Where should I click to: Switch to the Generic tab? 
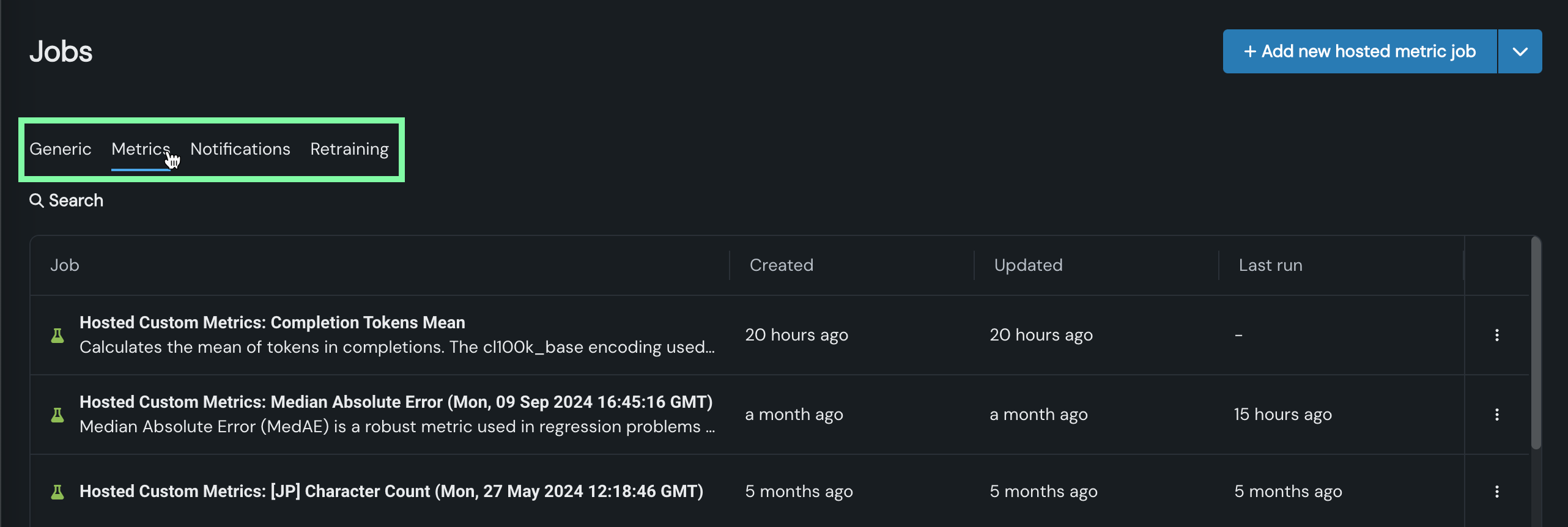(x=60, y=149)
